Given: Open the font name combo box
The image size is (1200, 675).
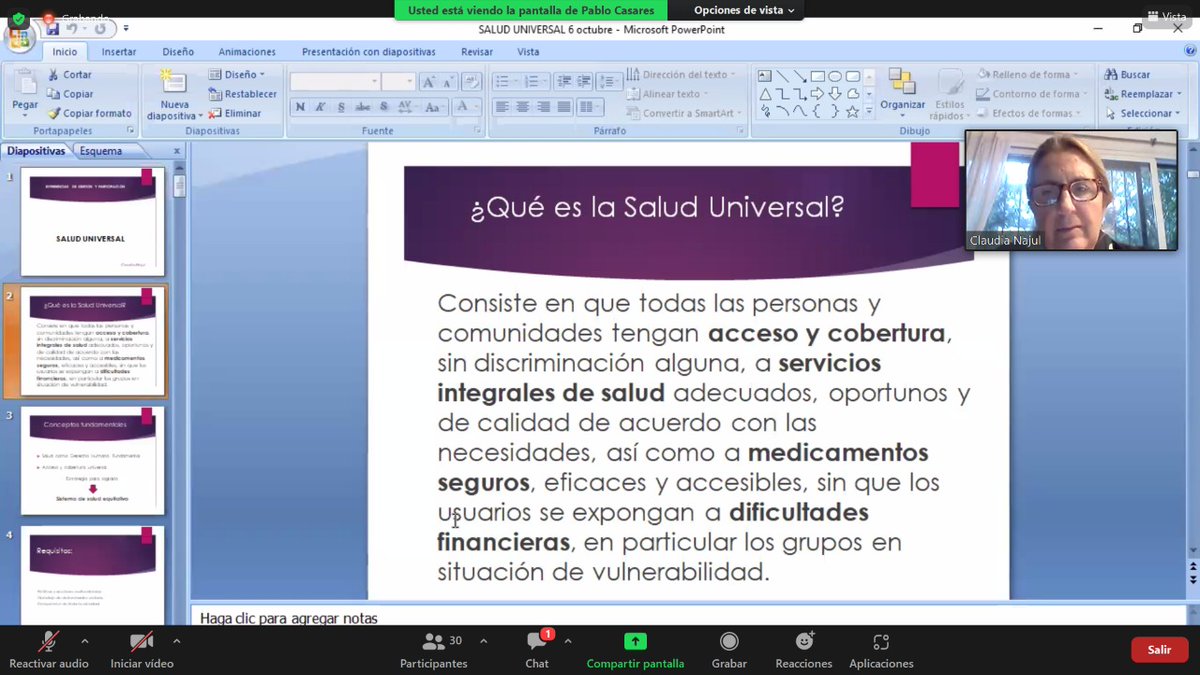Looking at the screenshot, I should [x=335, y=82].
